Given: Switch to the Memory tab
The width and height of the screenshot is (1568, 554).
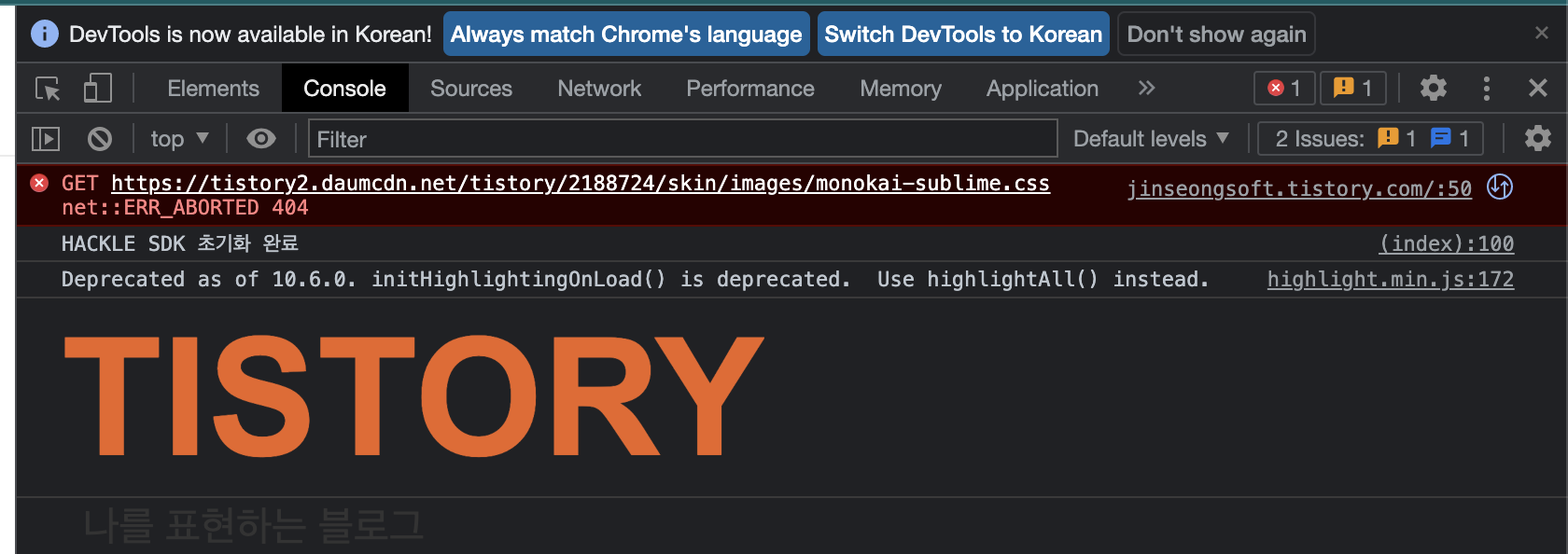Looking at the screenshot, I should pyautogui.click(x=901, y=89).
